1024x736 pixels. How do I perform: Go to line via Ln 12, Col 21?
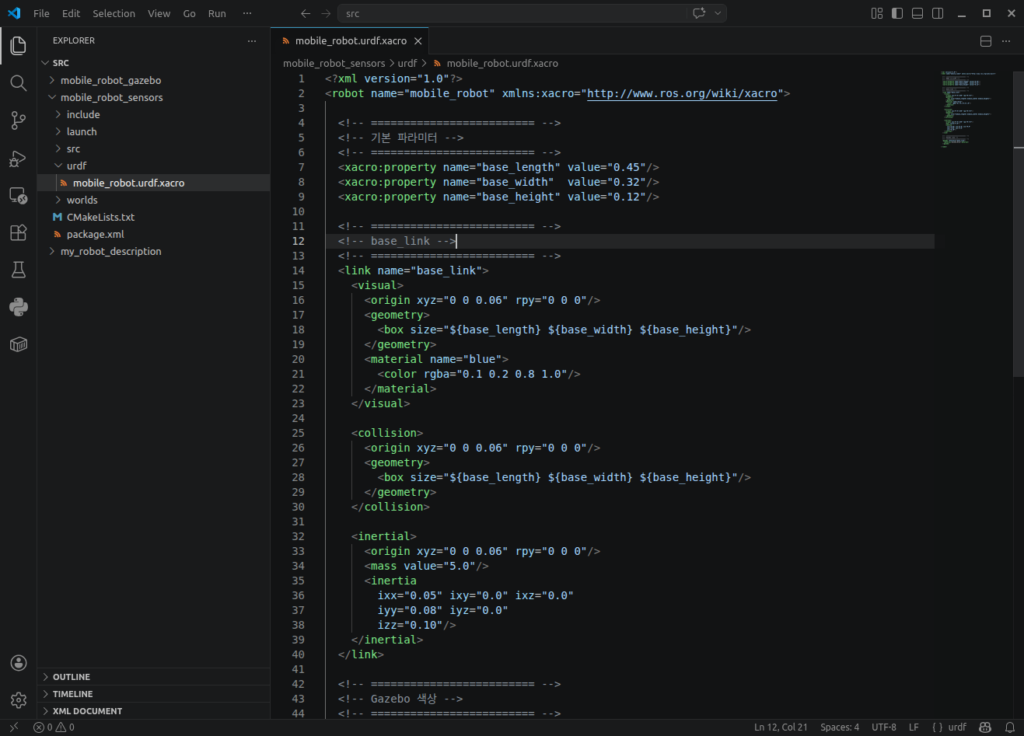(x=780, y=727)
